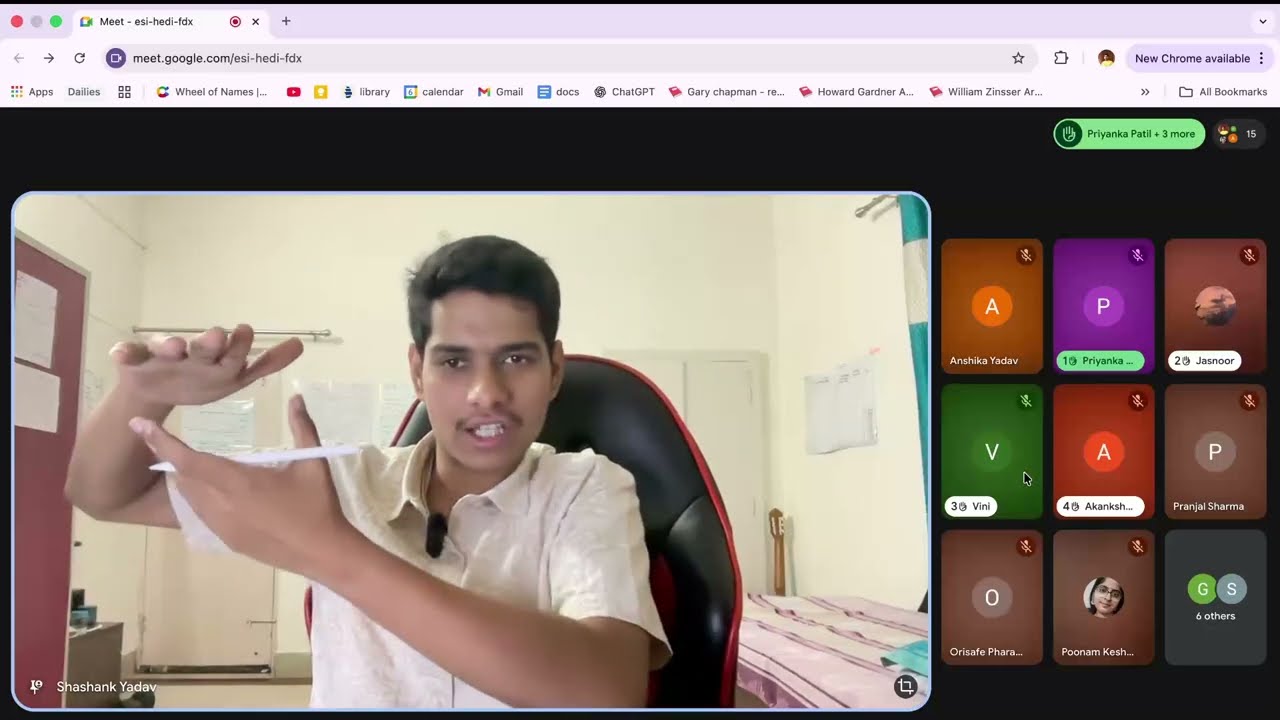The width and height of the screenshot is (1280, 720).
Task: Click the browser back arrow
Action: (x=19, y=58)
